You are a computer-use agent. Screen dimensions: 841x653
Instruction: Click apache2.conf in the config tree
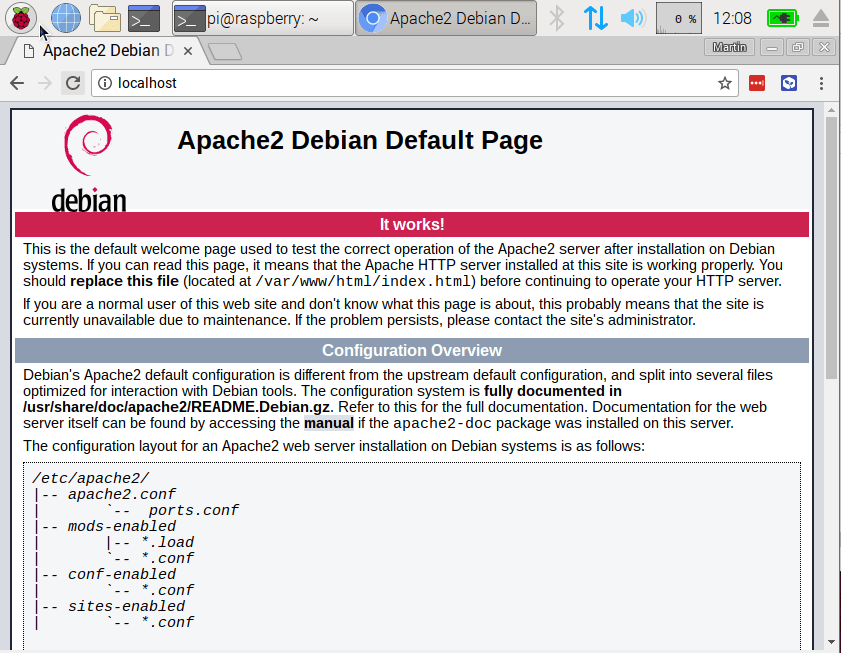122,494
